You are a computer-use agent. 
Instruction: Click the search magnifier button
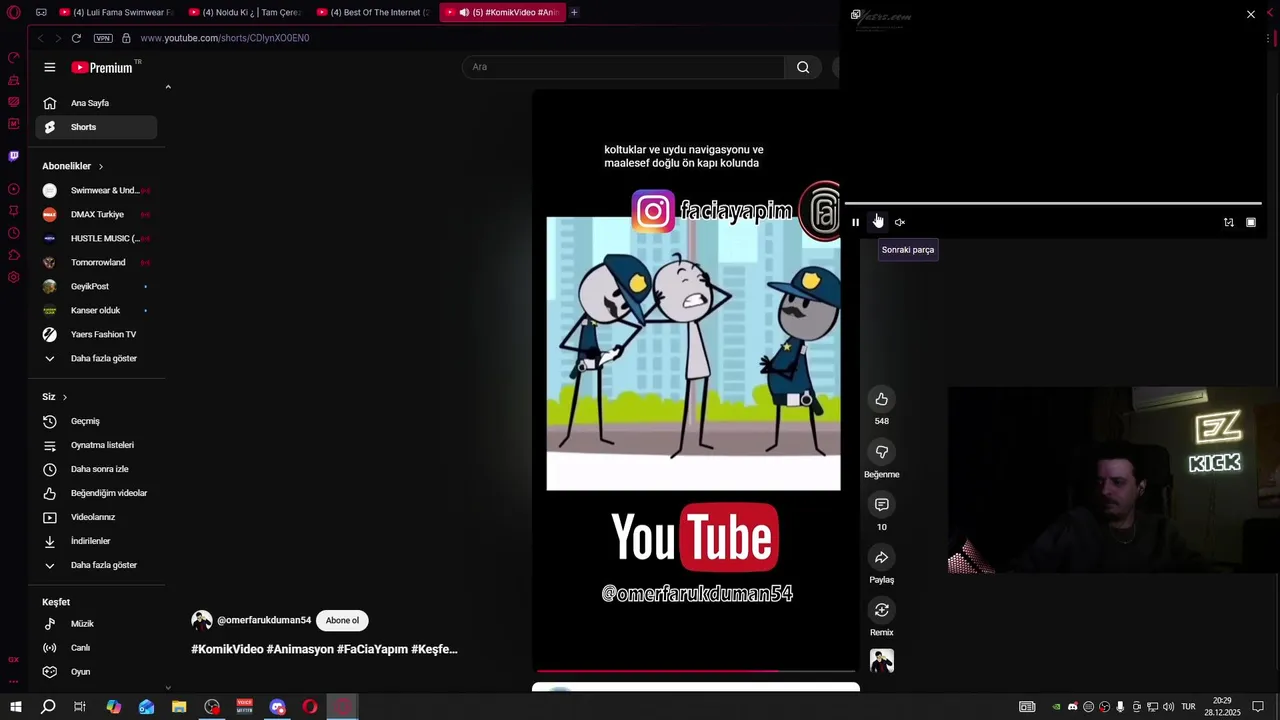click(x=803, y=67)
